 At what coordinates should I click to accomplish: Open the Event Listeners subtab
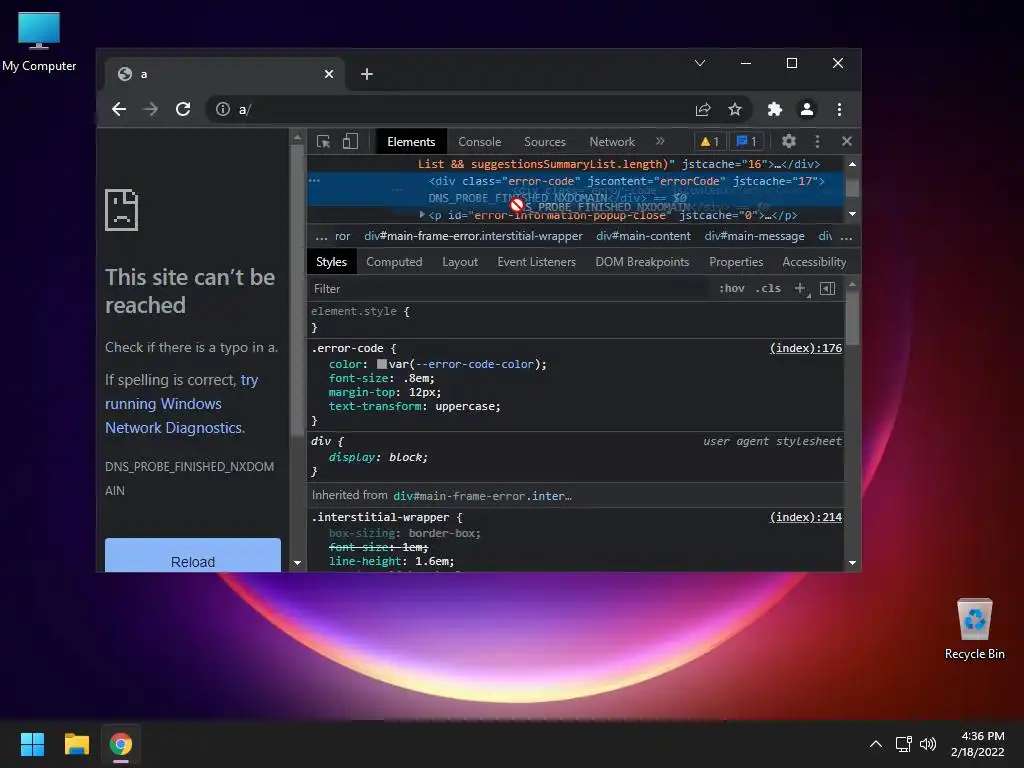point(536,262)
